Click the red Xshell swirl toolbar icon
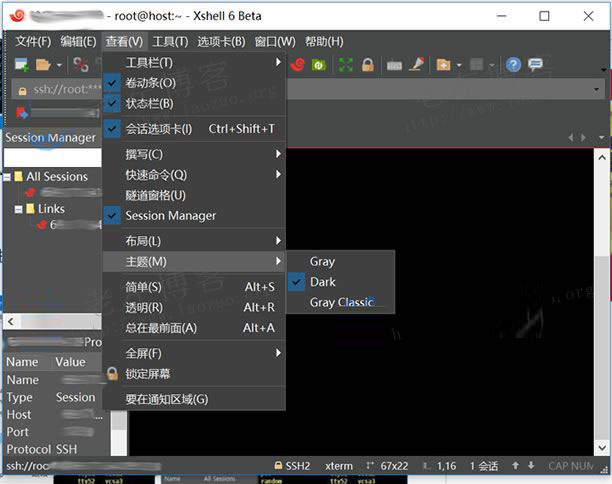Screen dimensions: 612x484 (297, 64)
